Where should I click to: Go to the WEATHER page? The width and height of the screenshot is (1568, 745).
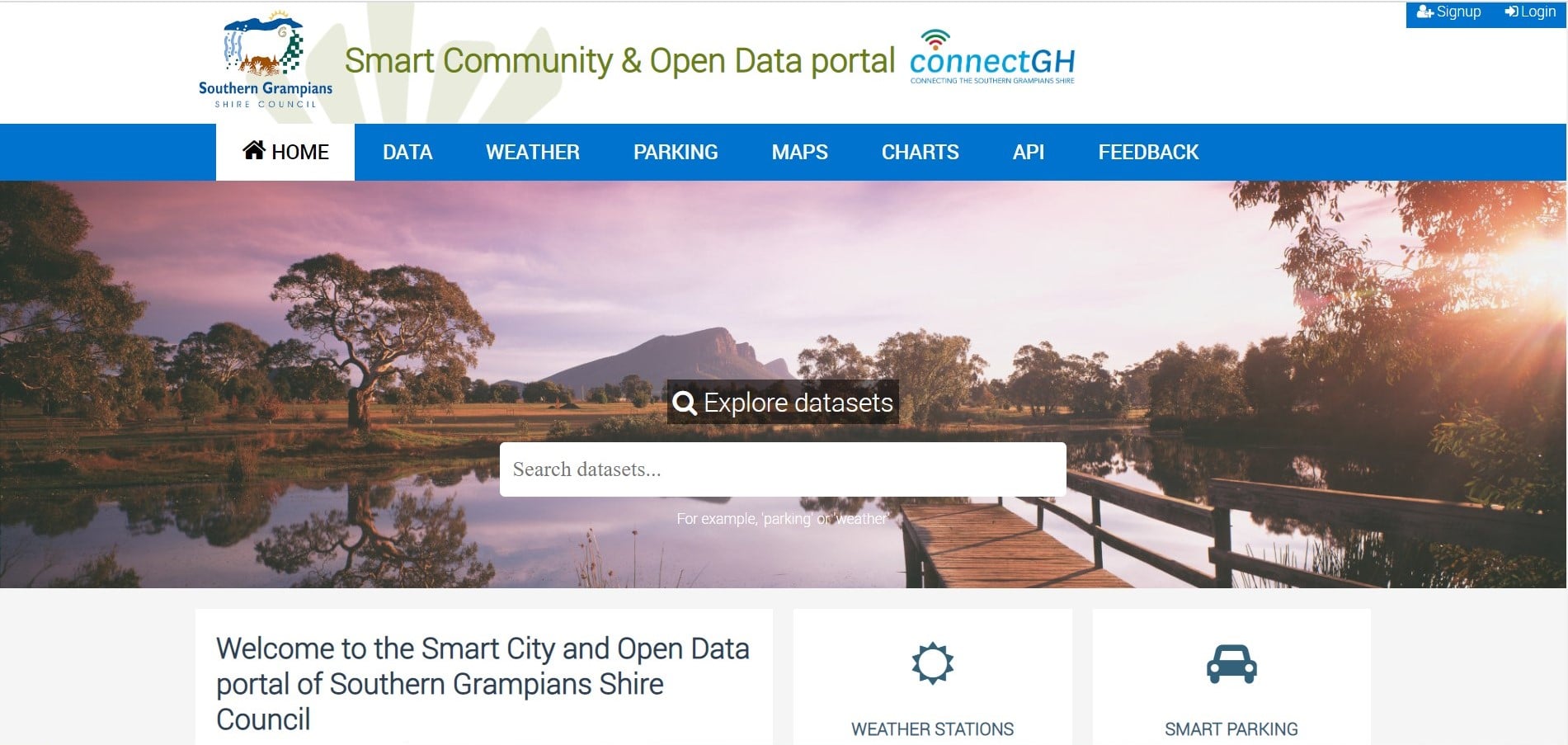click(x=533, y=153)
